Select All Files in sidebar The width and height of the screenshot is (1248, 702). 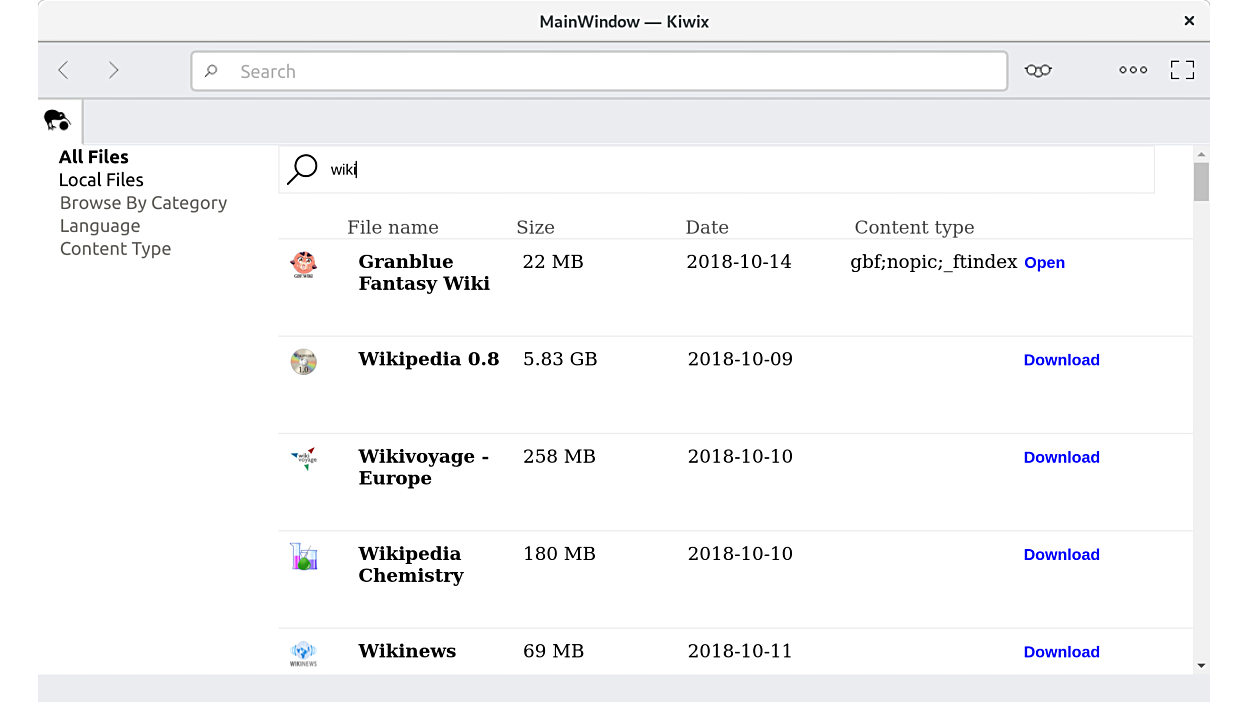click(94, 157)
